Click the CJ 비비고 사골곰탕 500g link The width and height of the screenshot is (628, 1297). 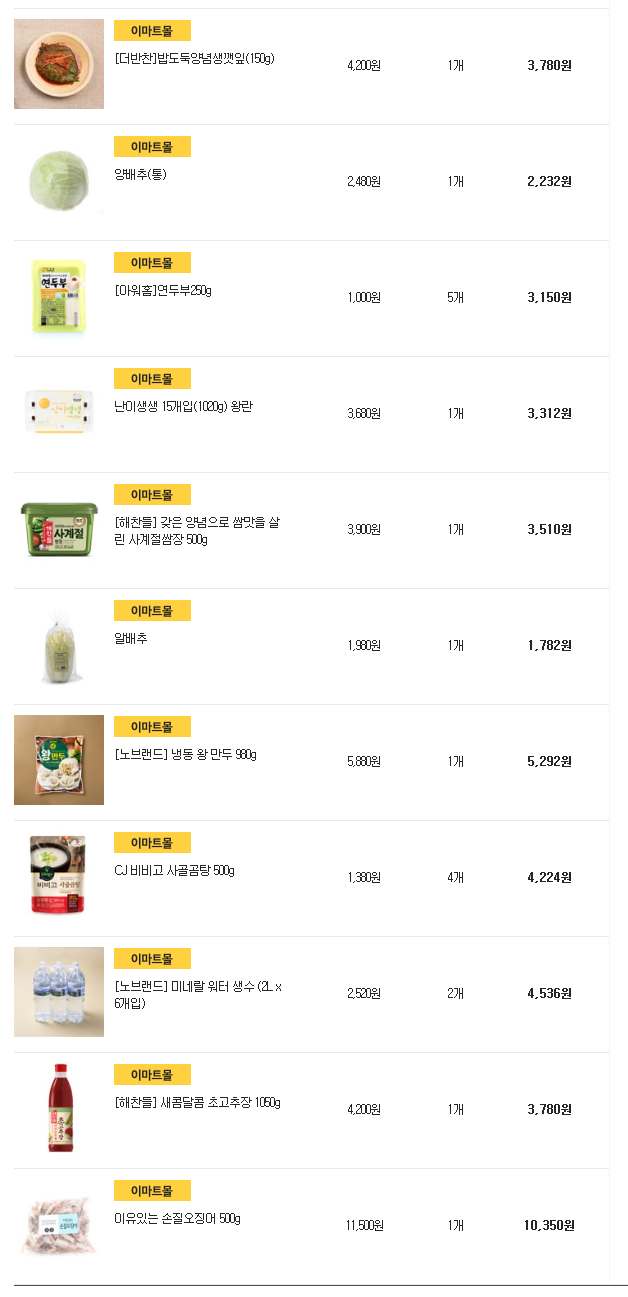pos(174,871)
